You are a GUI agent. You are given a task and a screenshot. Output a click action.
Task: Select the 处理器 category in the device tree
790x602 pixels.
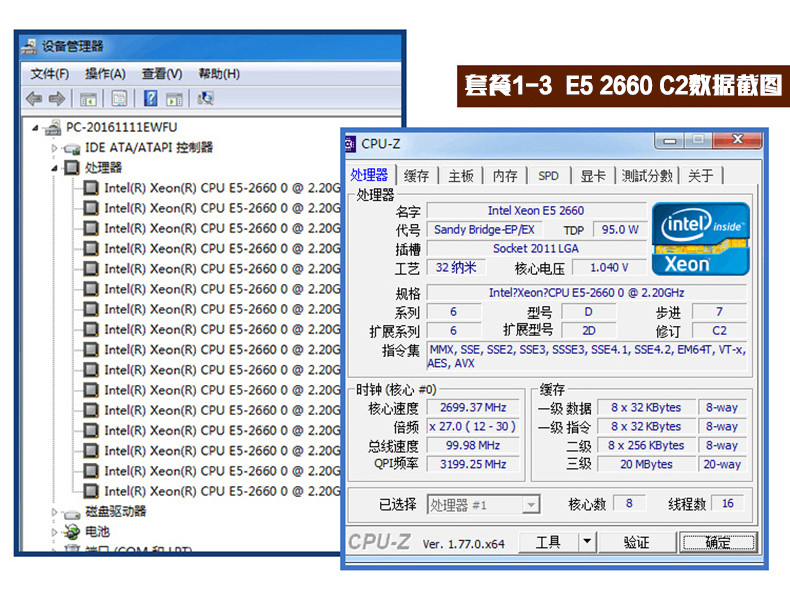[103, 167]
